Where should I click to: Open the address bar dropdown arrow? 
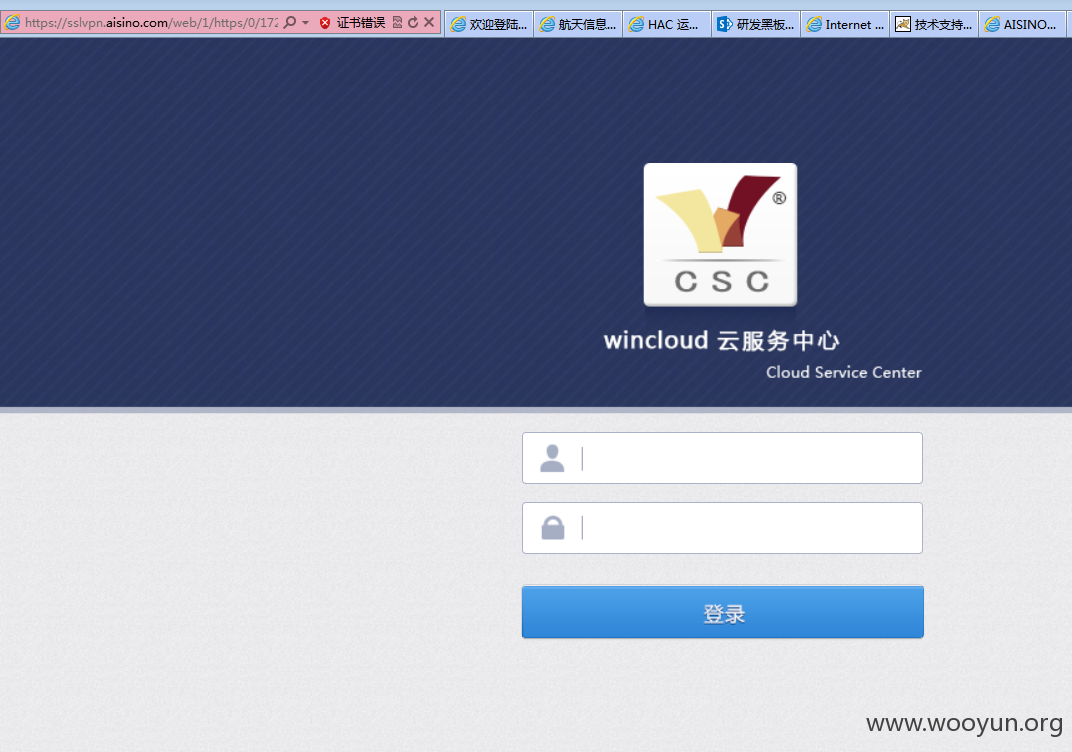[x=306, y=23]
